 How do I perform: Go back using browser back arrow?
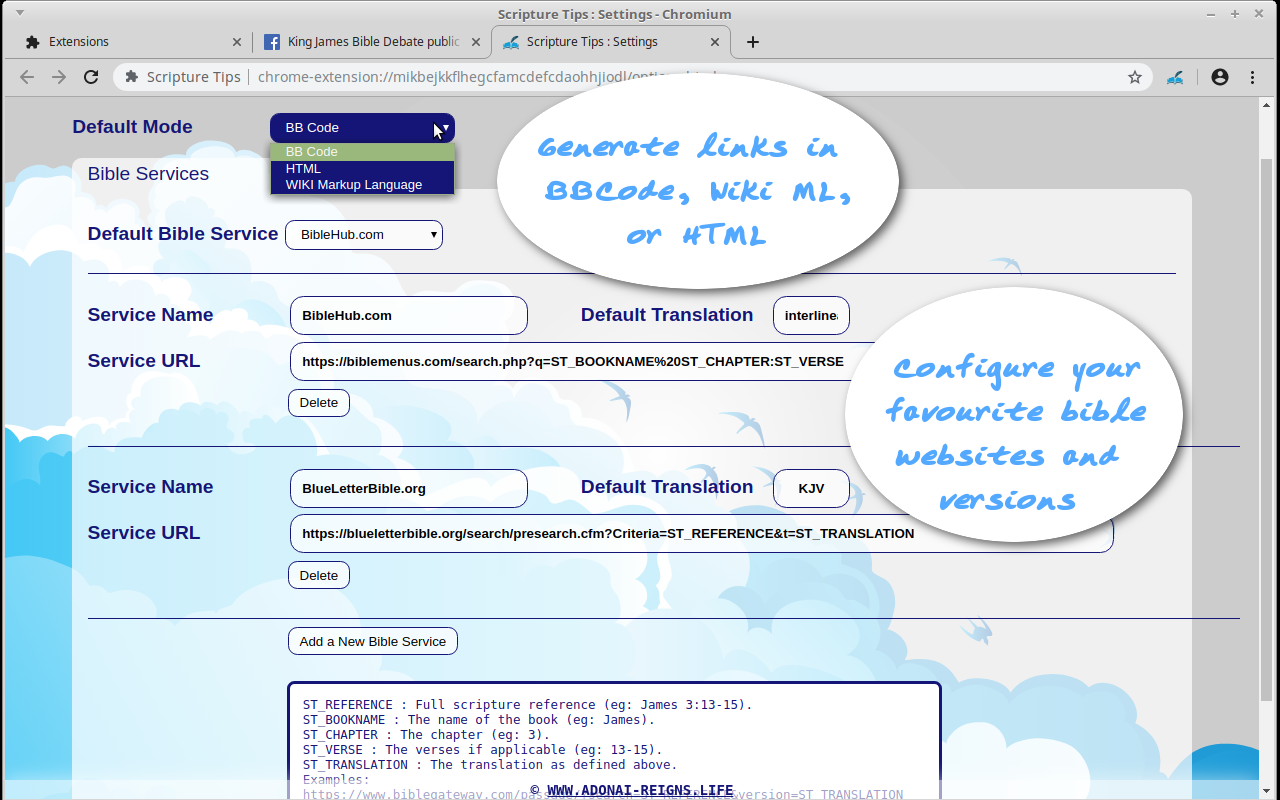pyautogui.click(x=27, y=77)
